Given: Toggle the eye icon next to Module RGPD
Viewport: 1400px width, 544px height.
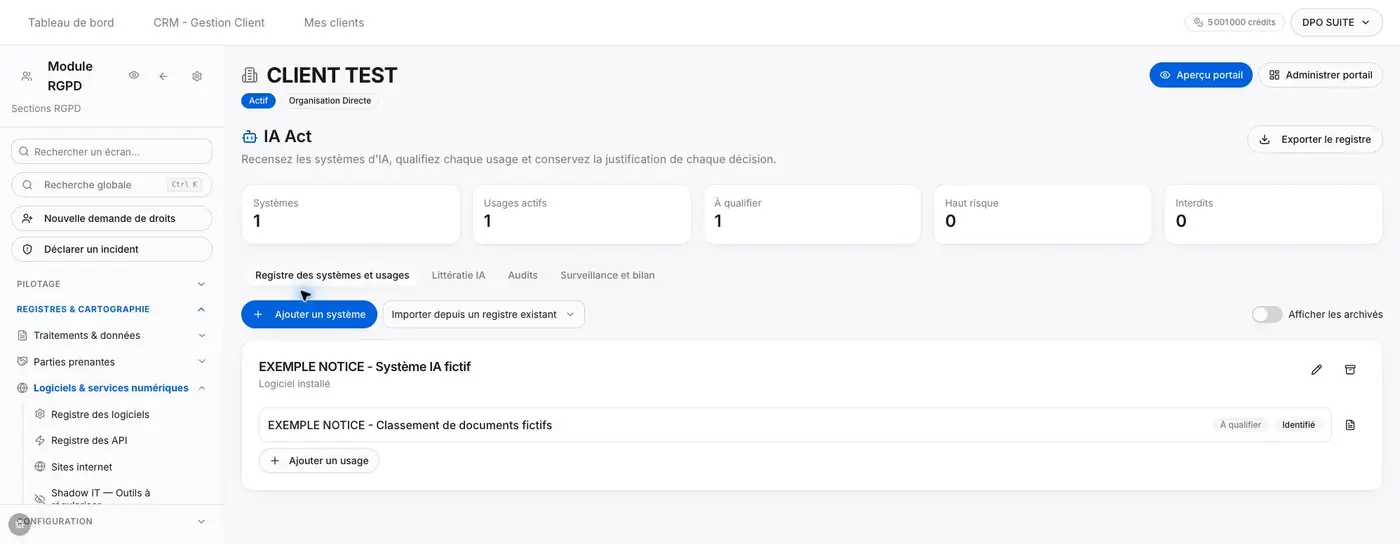Looking at the screenshot, I should click(134, 76).
